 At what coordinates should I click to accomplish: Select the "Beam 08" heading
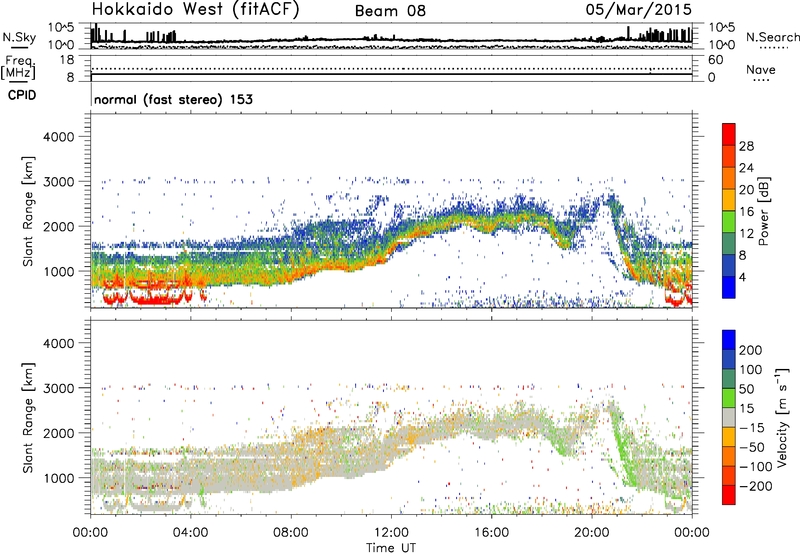click(390, 11)
